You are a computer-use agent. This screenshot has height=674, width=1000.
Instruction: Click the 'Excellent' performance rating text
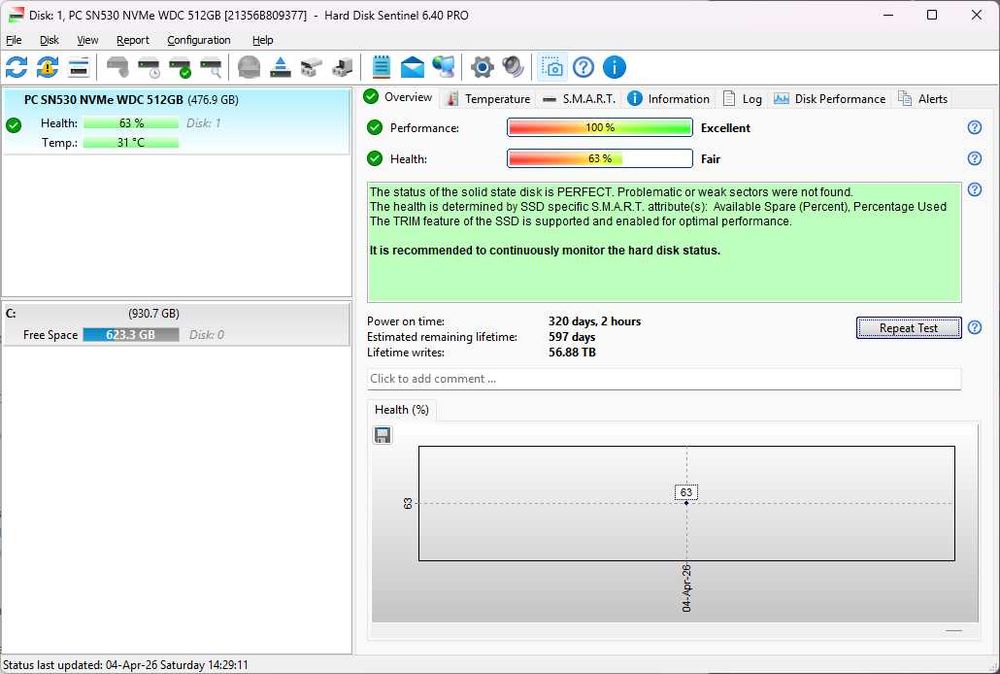coord(725,128)
